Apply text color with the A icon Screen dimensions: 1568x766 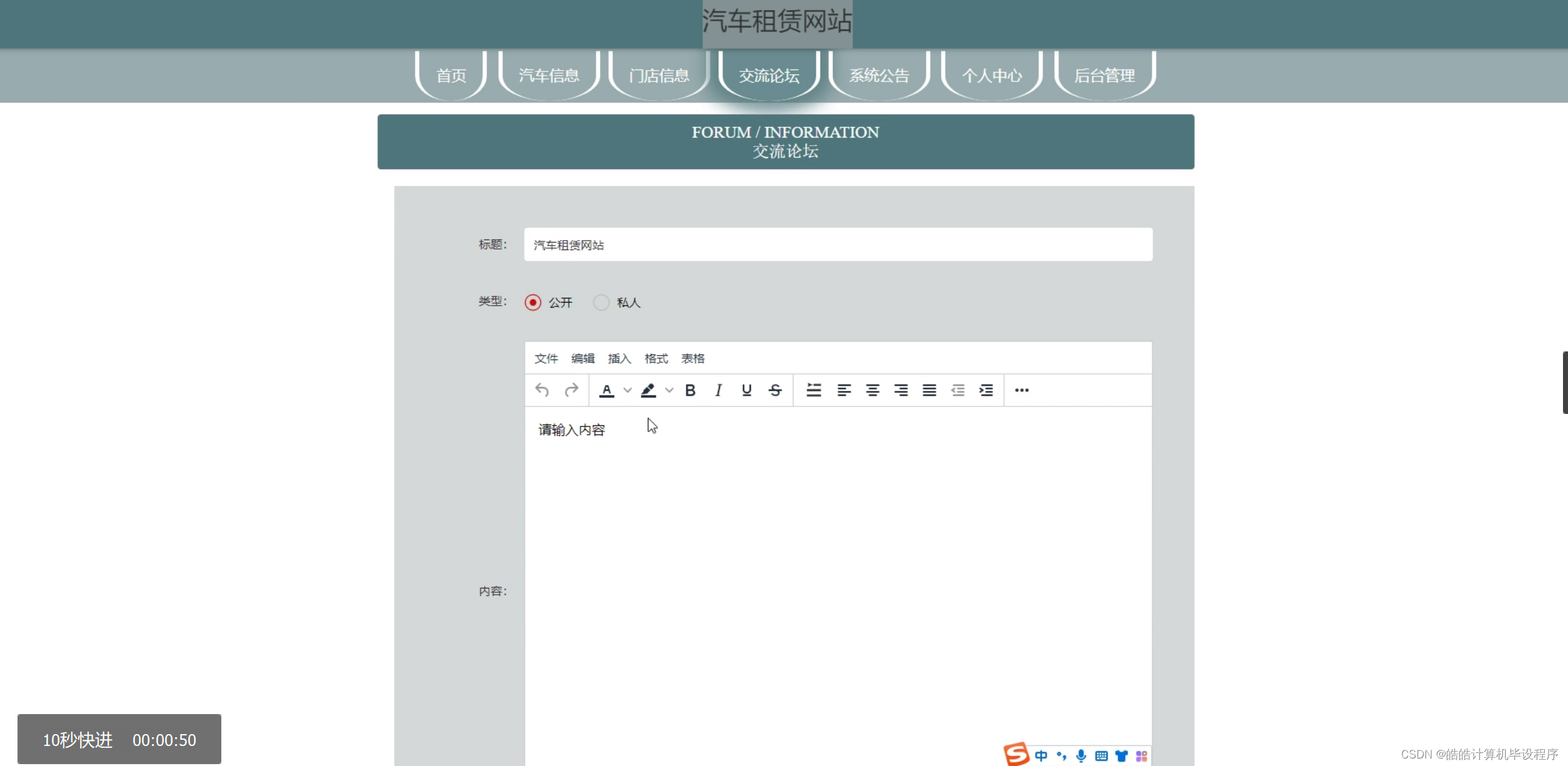coord(606,390)
